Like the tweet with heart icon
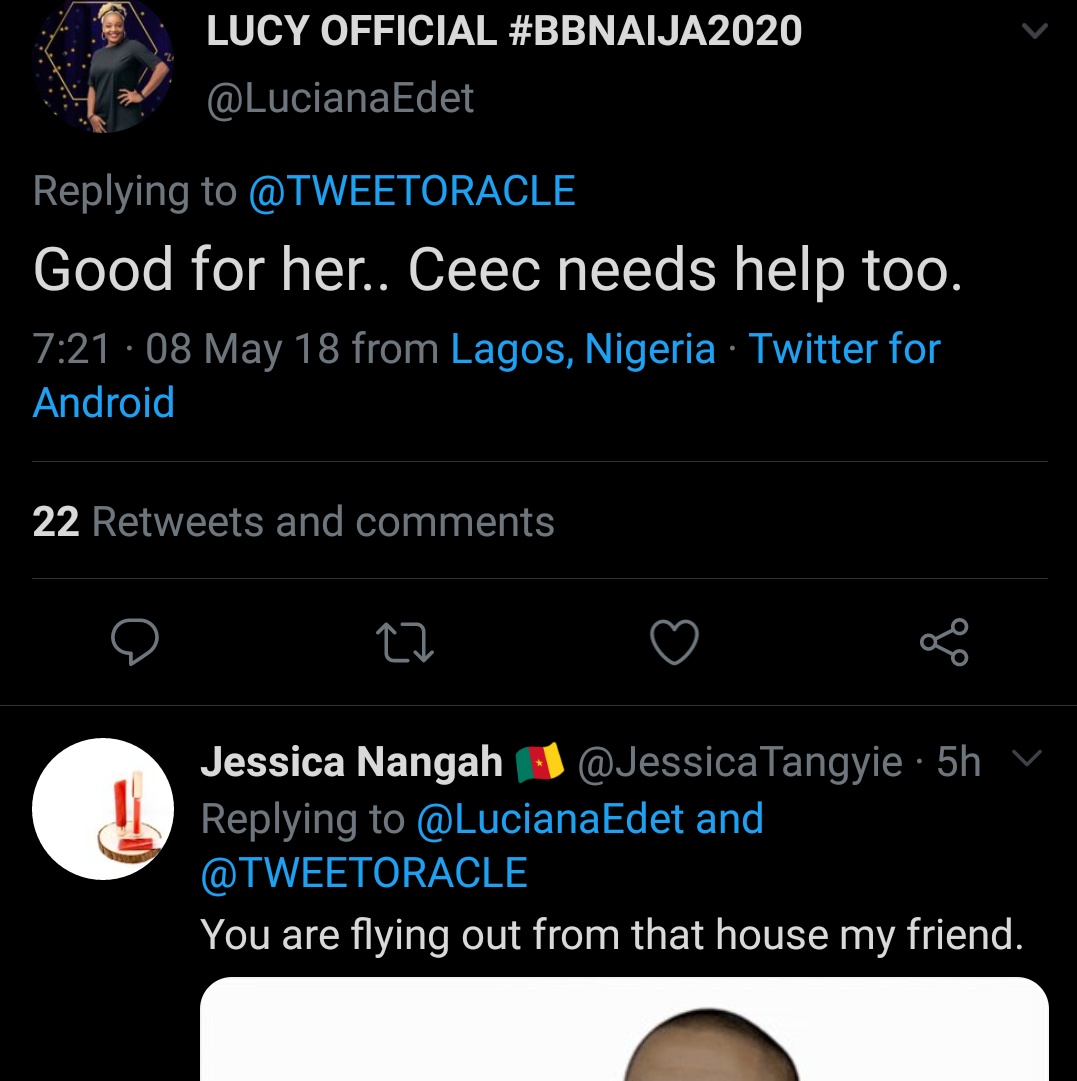This screenshot has width=1077, height=1081. [674, 642]
